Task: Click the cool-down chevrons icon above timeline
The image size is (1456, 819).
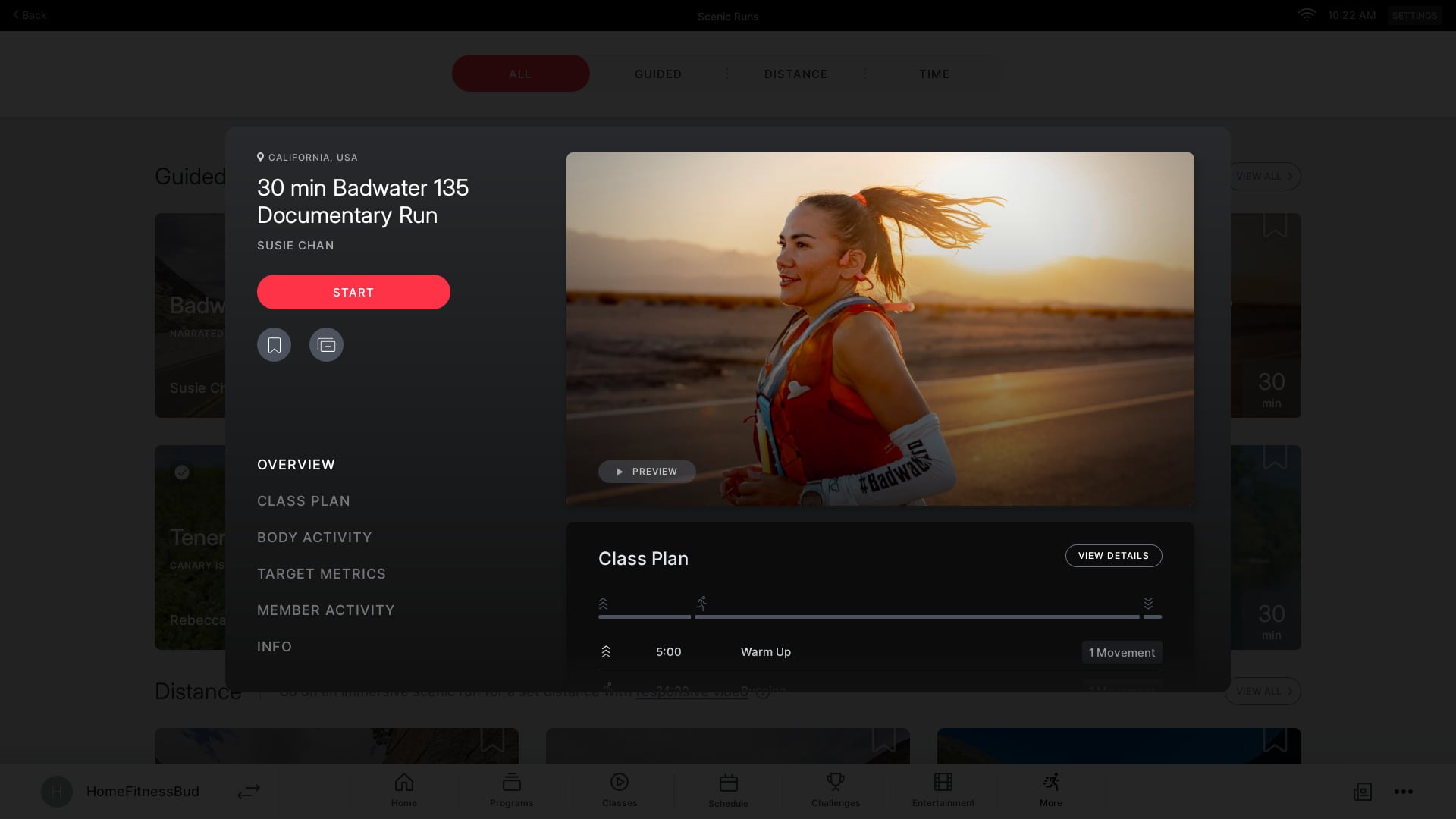Action: (x=1148, y=604)
